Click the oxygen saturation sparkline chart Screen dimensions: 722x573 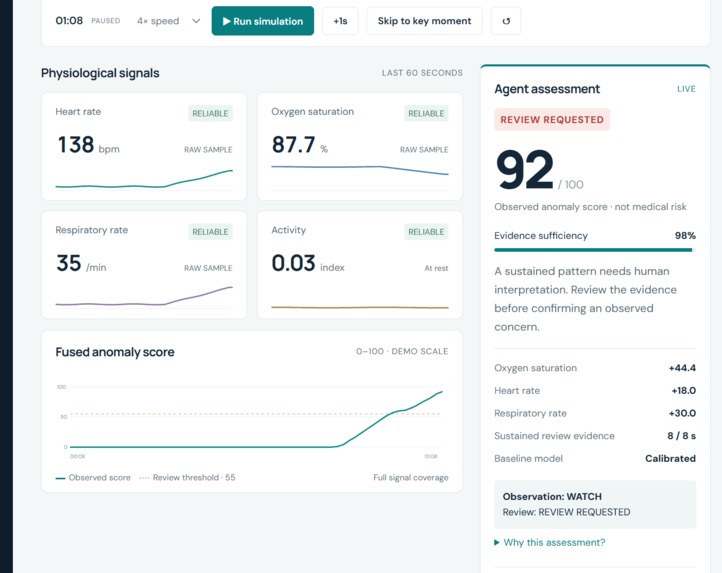click(360, 176)
